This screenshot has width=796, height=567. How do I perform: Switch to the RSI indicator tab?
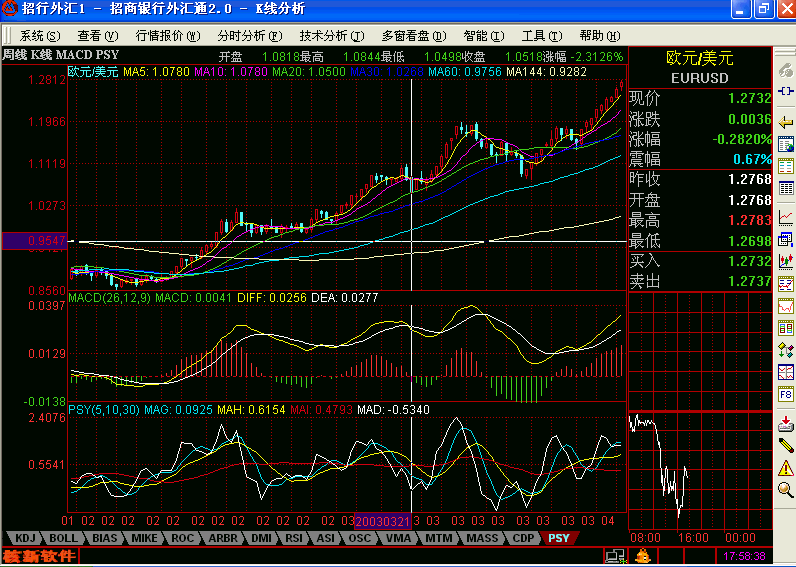(294, 538)
